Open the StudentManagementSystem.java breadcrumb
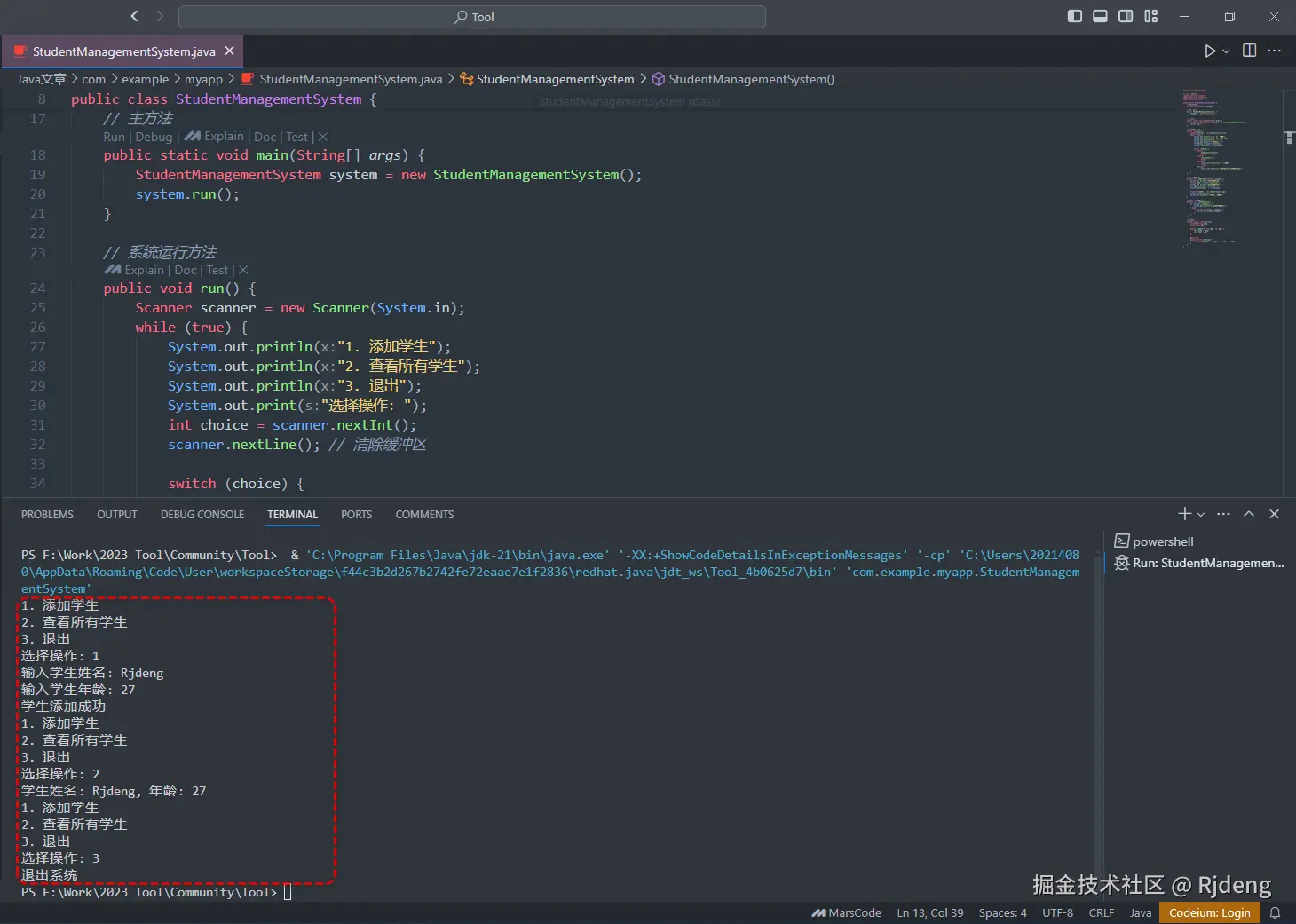 pos(342,79)
